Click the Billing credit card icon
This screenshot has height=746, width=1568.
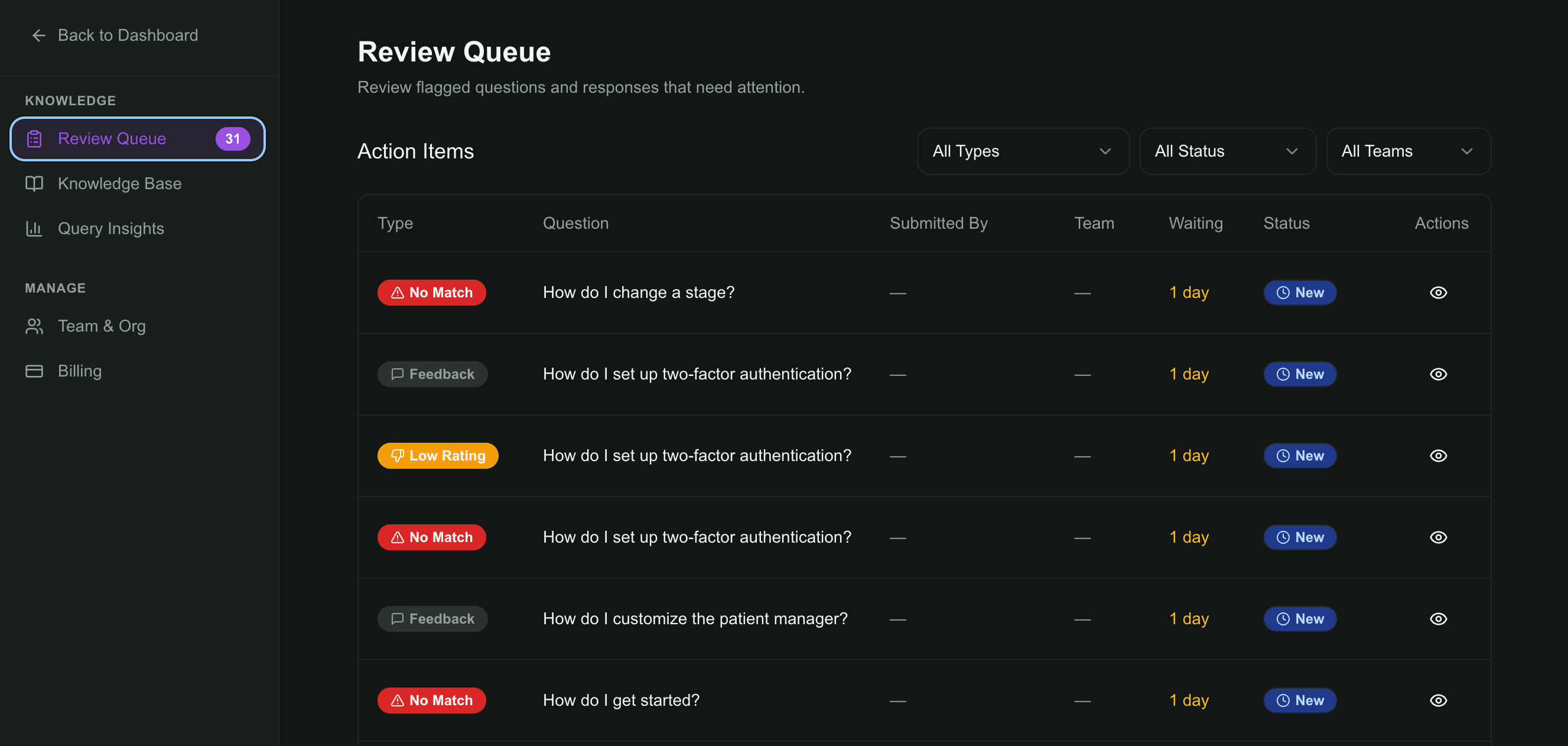tap(34, 371)
